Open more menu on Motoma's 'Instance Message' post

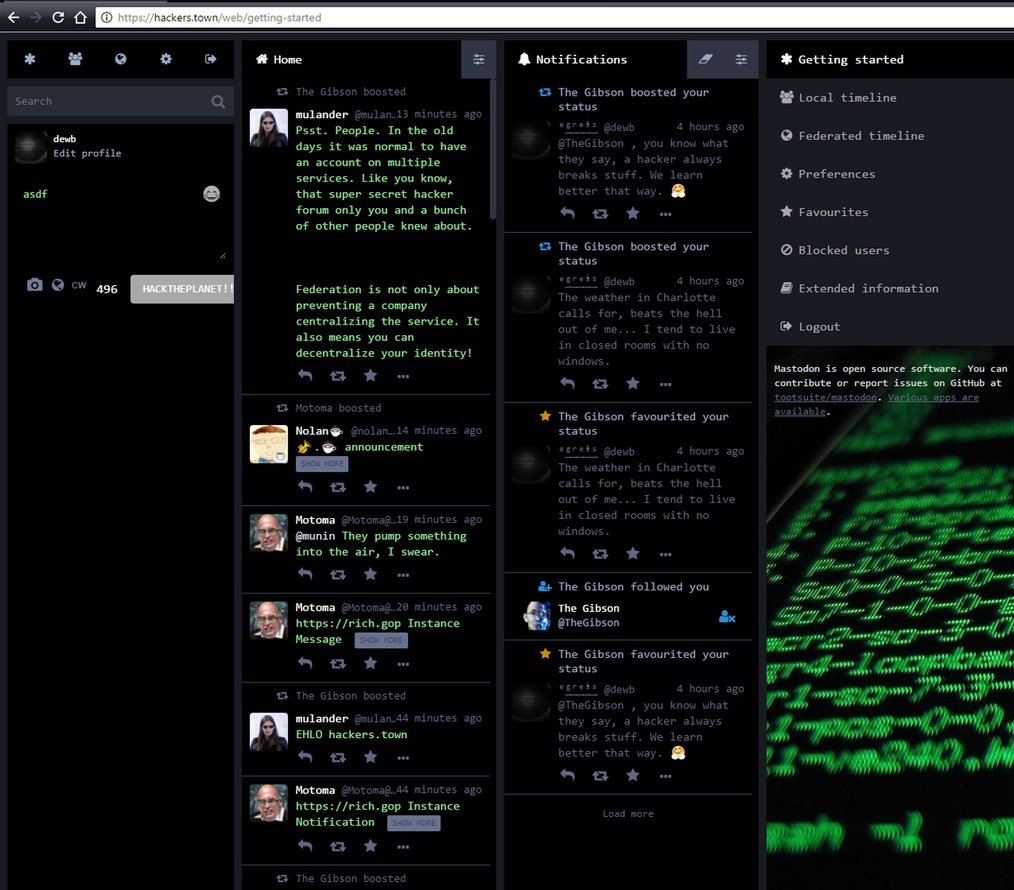coord(403,664)
